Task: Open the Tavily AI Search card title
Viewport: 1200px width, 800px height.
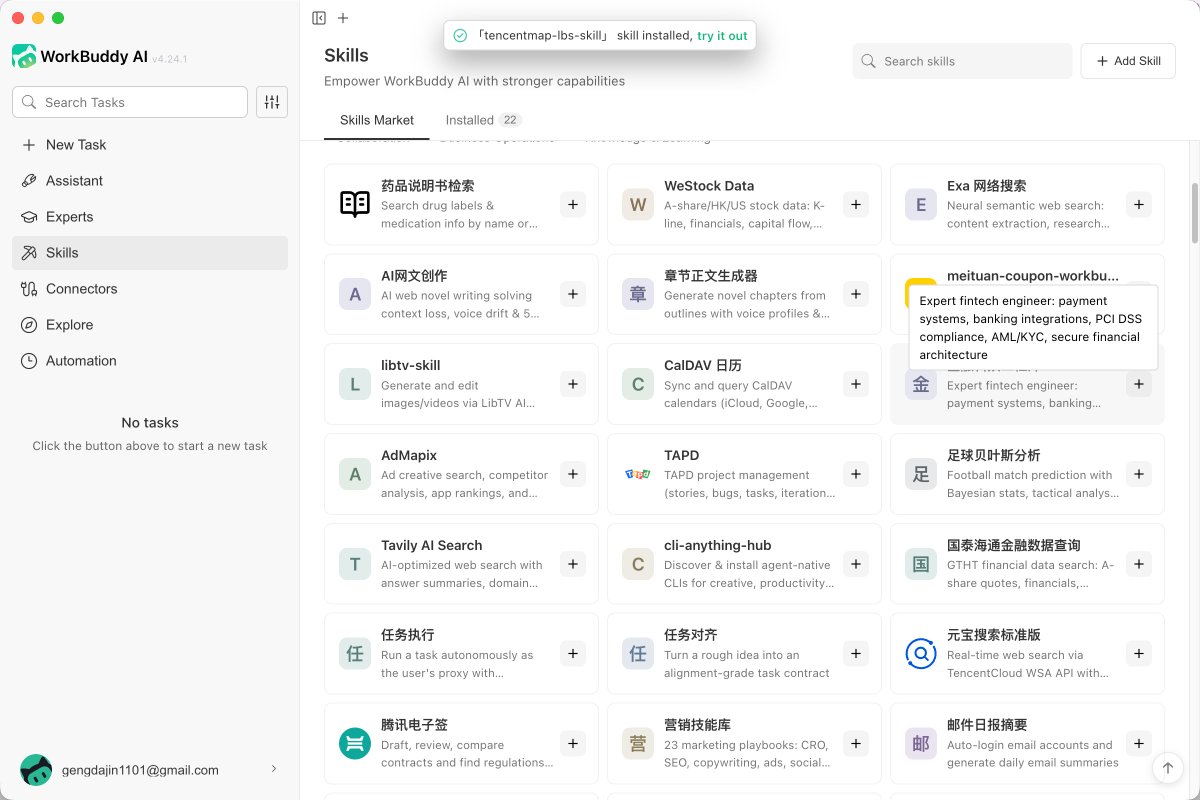Action: point(432,545)
